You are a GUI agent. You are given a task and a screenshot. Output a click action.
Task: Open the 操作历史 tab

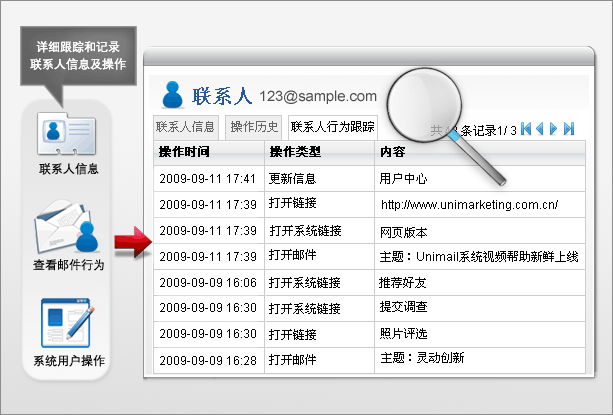254,127
